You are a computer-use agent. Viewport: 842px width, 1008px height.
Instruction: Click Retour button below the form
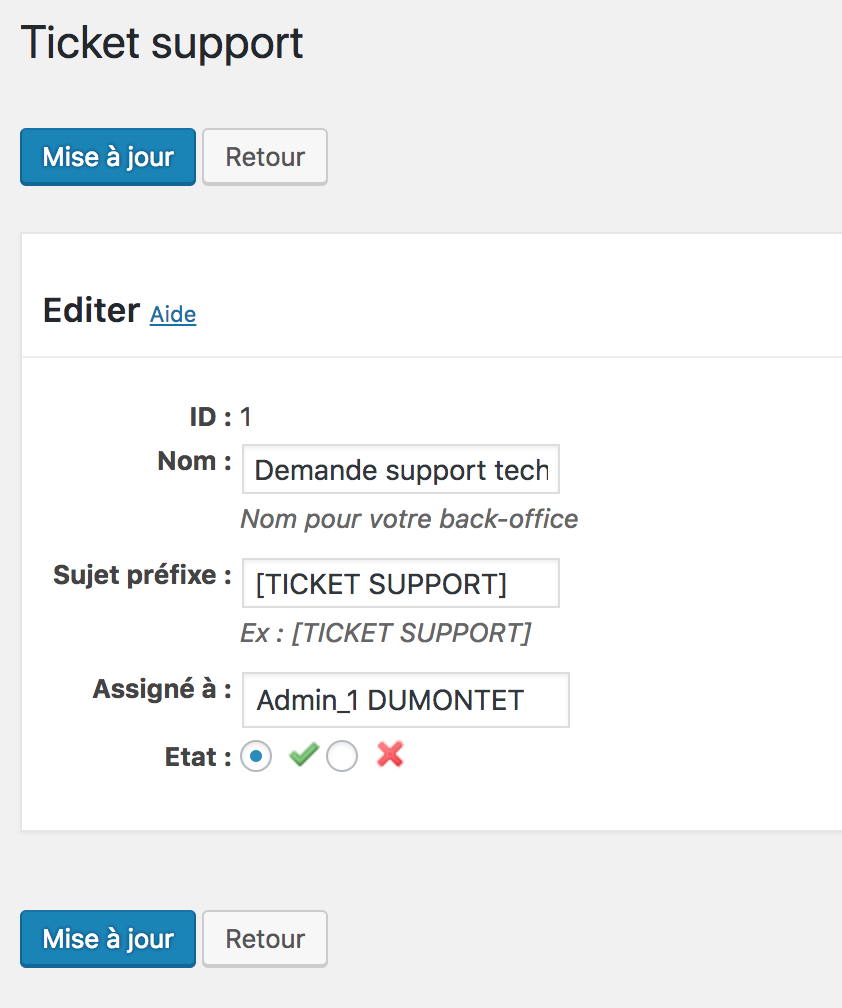point(265,939)
